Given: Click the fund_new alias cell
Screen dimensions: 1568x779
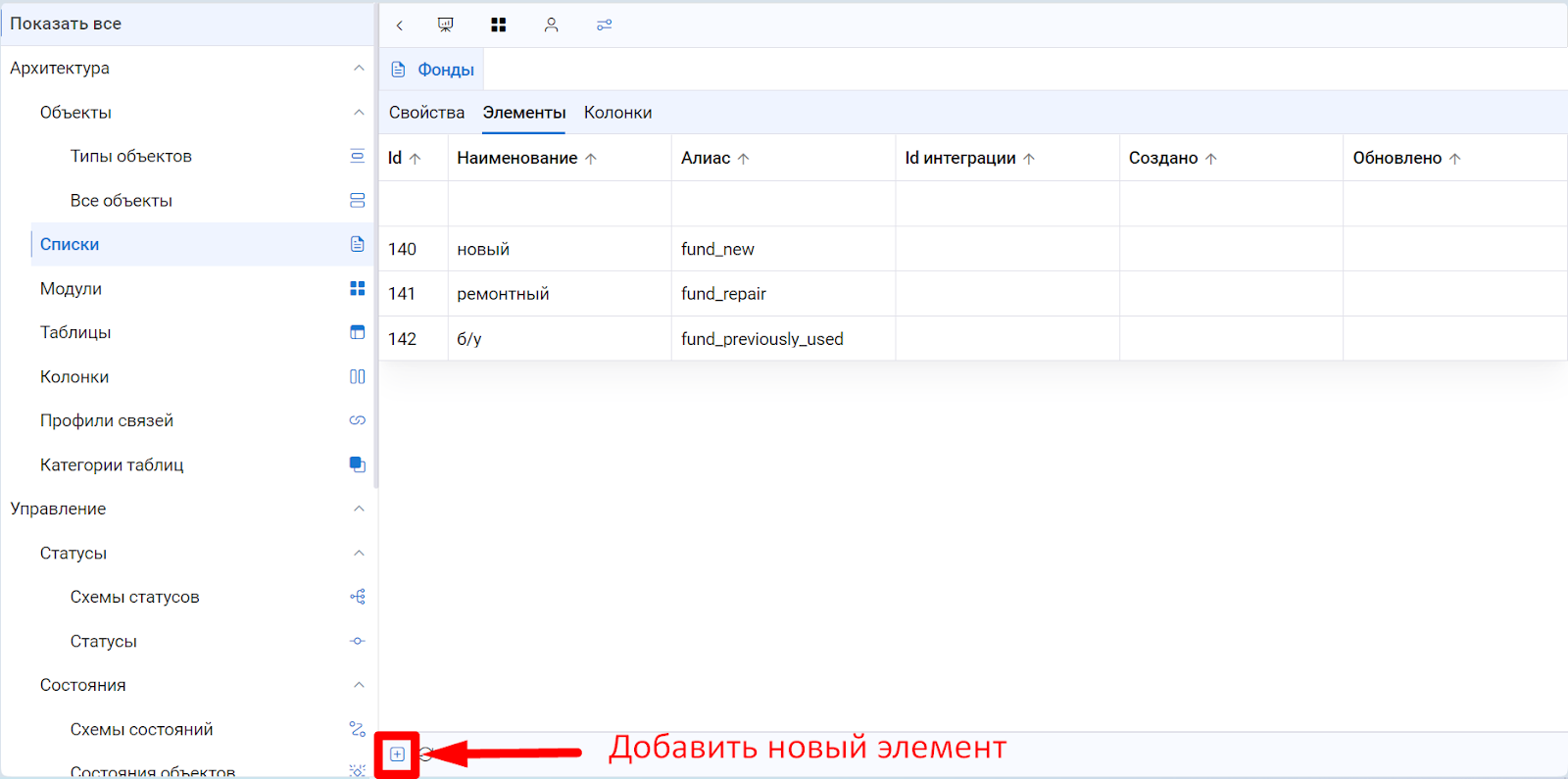Looking at the screenshot, I should click(x=783, y=249).
